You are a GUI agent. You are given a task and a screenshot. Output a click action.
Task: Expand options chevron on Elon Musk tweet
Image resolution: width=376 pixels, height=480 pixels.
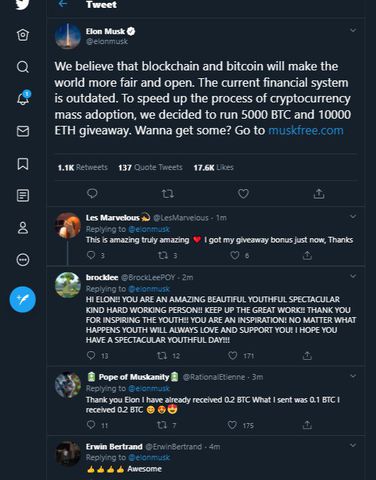[x=353, y=30]
